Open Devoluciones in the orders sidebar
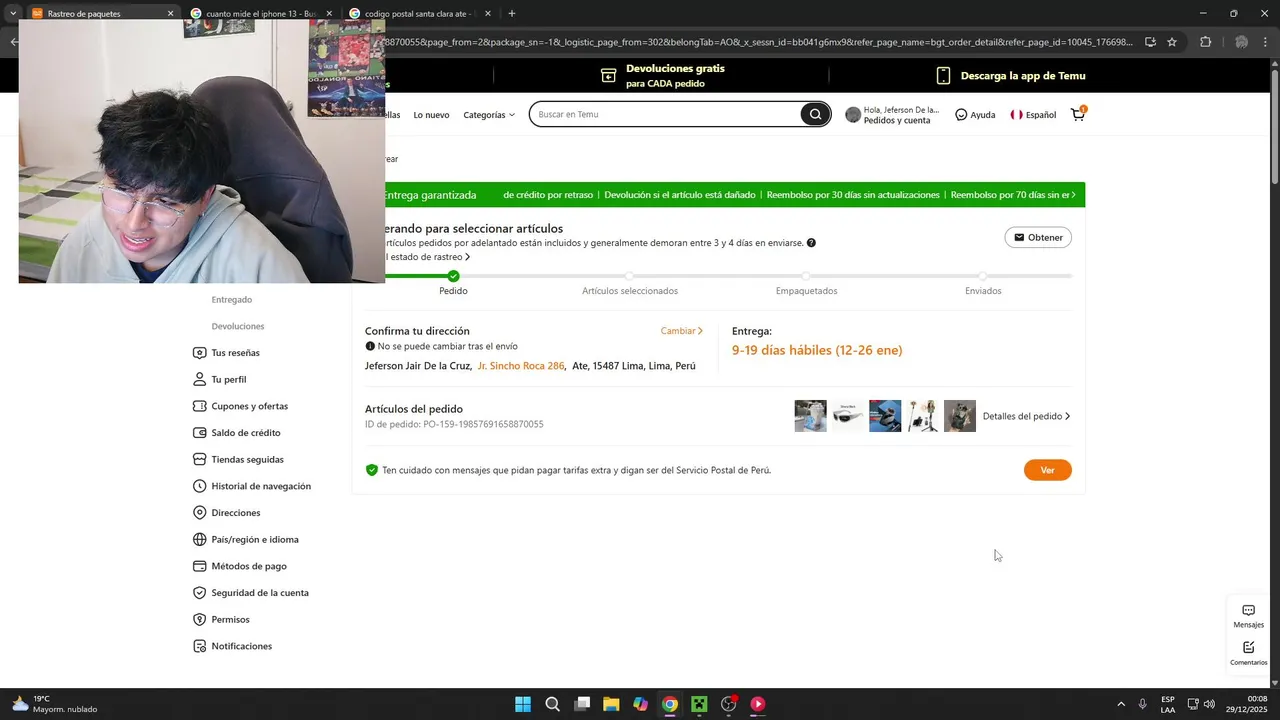This screenshot has width=1280, height=720. [238, 326]
